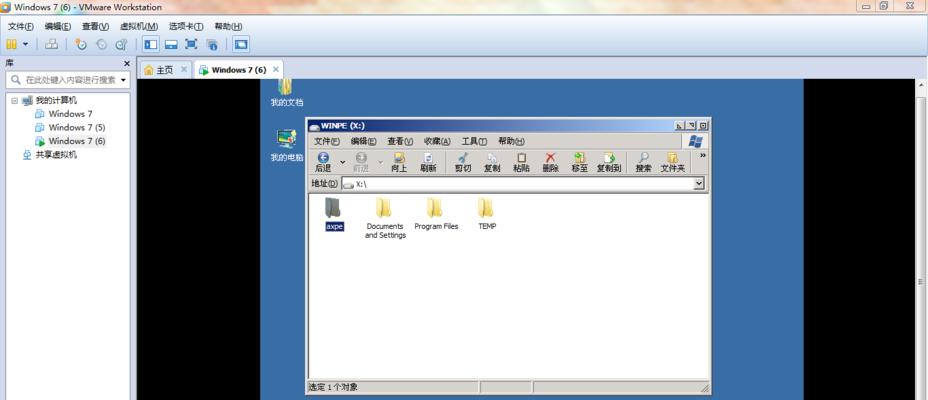928x400 pixels.
Task: Open the library search dropdown arrow
Action: pyautogui.click(x=124, y=80)
